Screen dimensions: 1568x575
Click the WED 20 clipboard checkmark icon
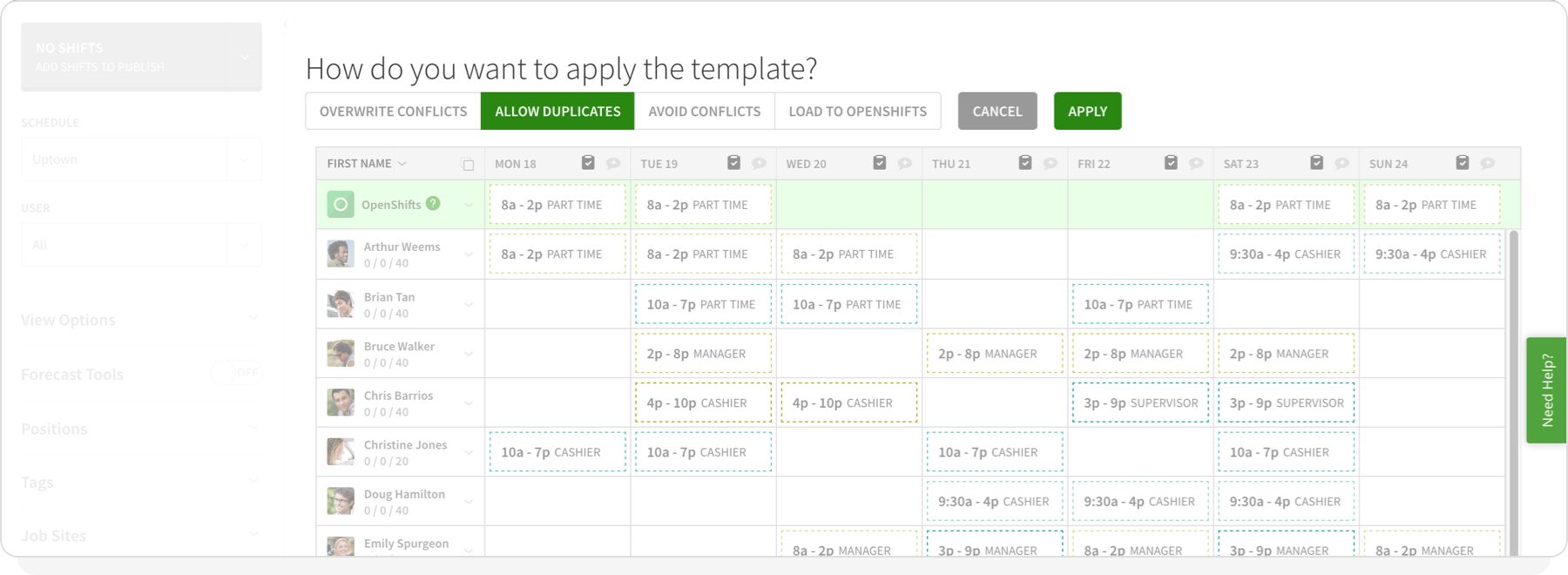point(879,163)
